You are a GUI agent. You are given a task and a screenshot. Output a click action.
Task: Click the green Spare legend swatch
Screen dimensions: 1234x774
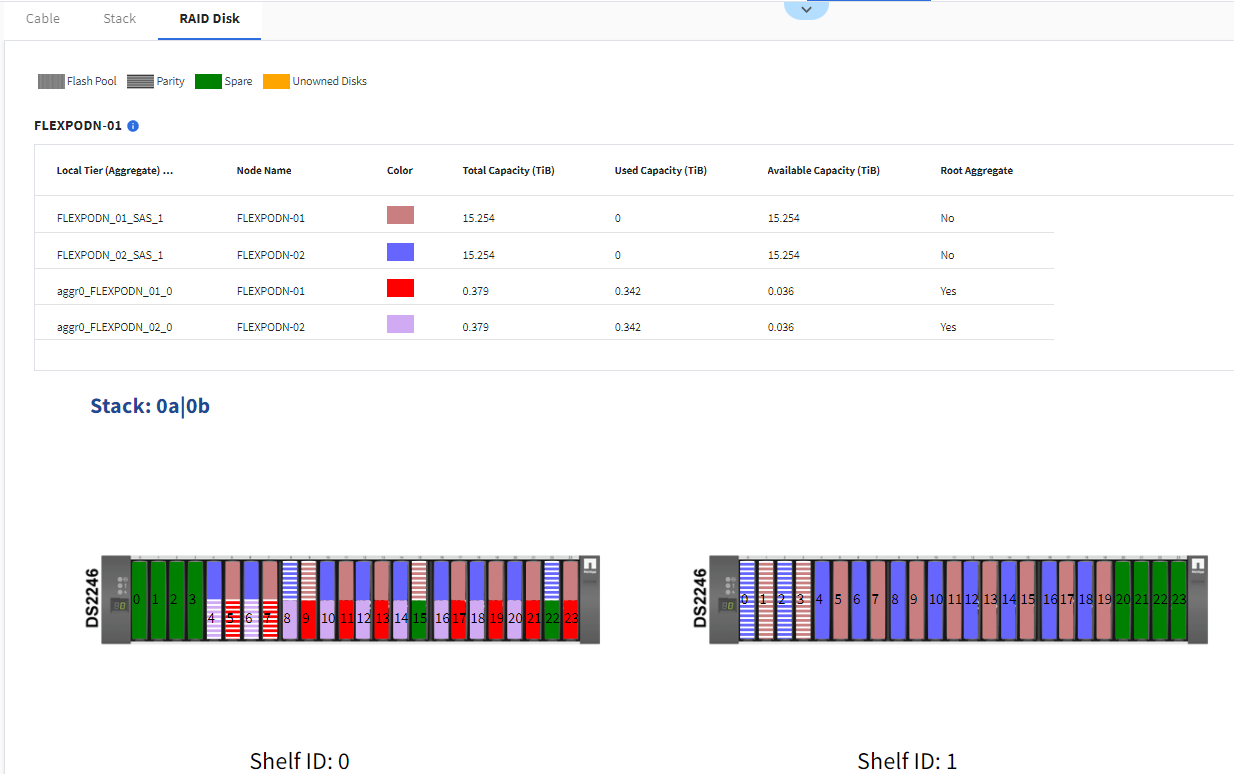coord(207,81)
